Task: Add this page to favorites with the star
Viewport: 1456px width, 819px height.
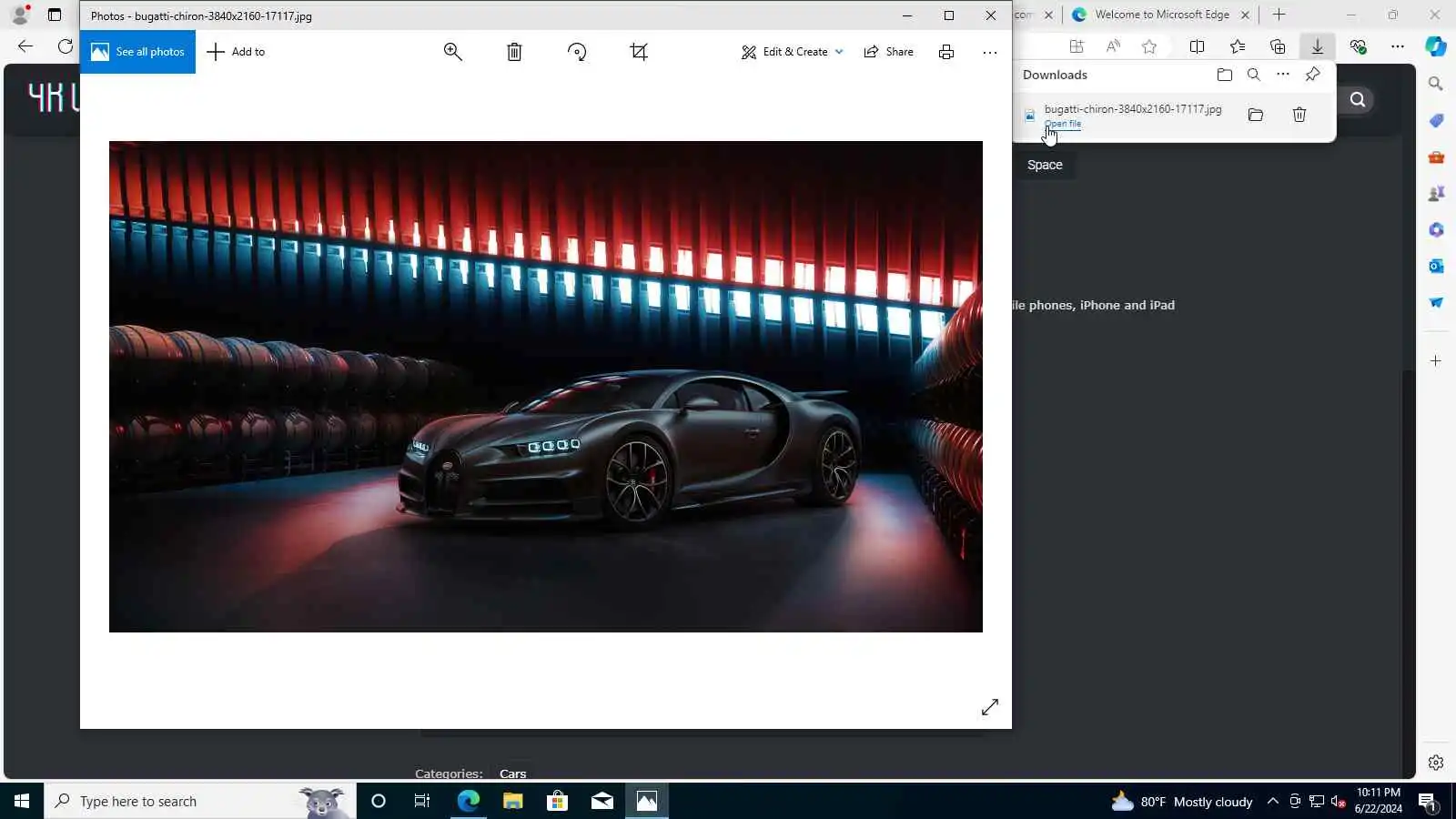Action: [1149, 46]
